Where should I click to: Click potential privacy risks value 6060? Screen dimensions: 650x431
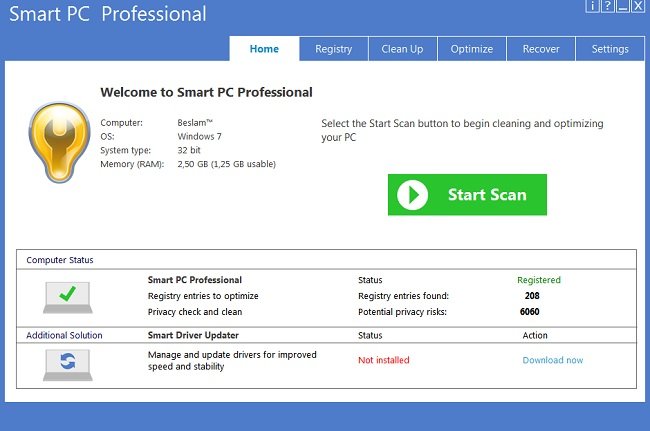pos(530,312)
